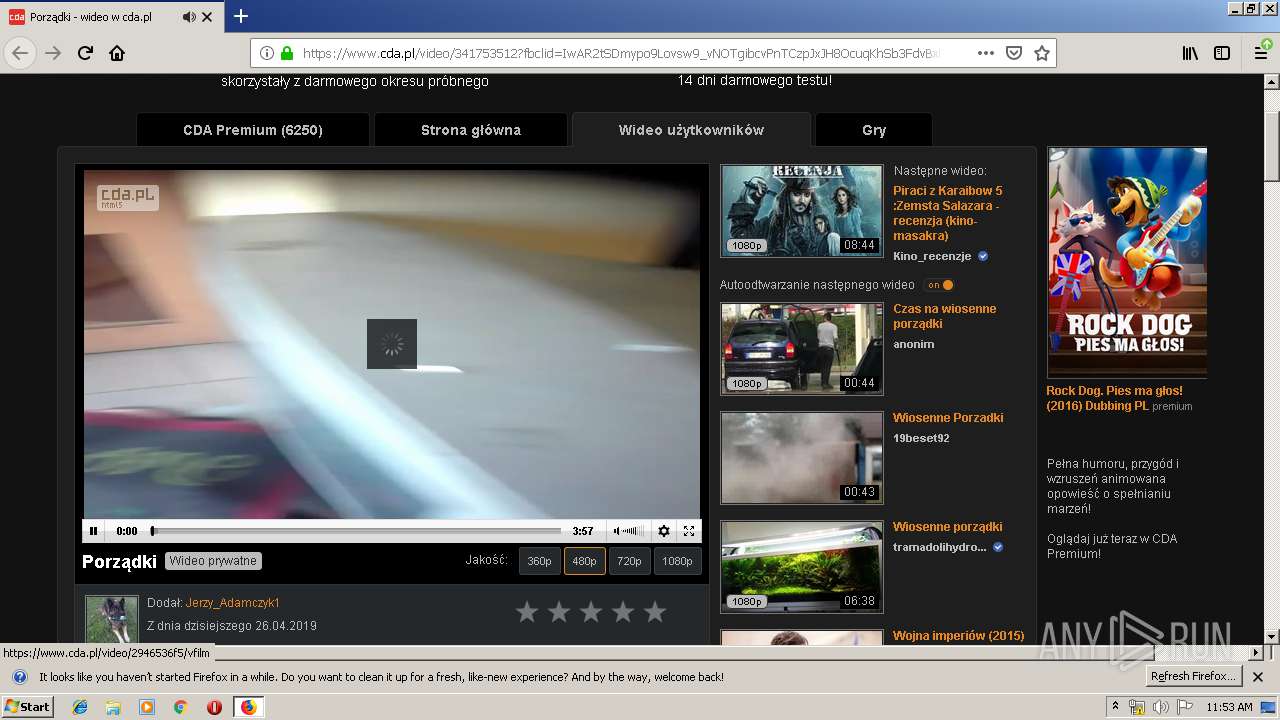Click the cda.pl logo in player
This screenshot has width=1280, height=720.
point(127,197)
